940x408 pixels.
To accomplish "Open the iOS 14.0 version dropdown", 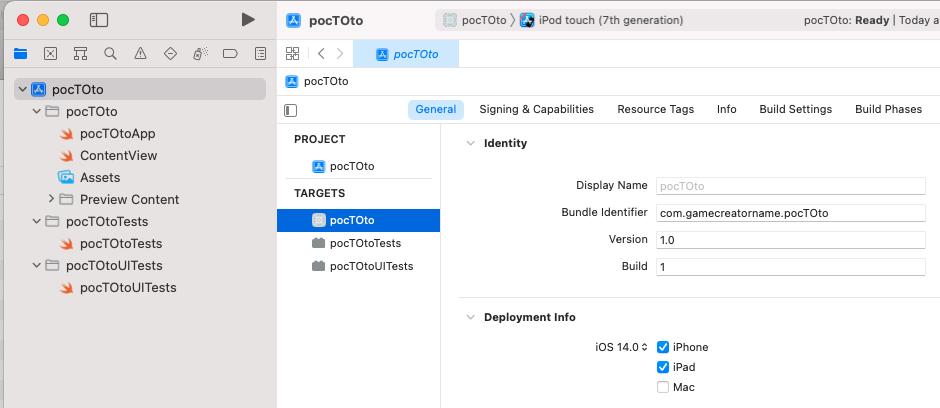I will coord(622,347).
